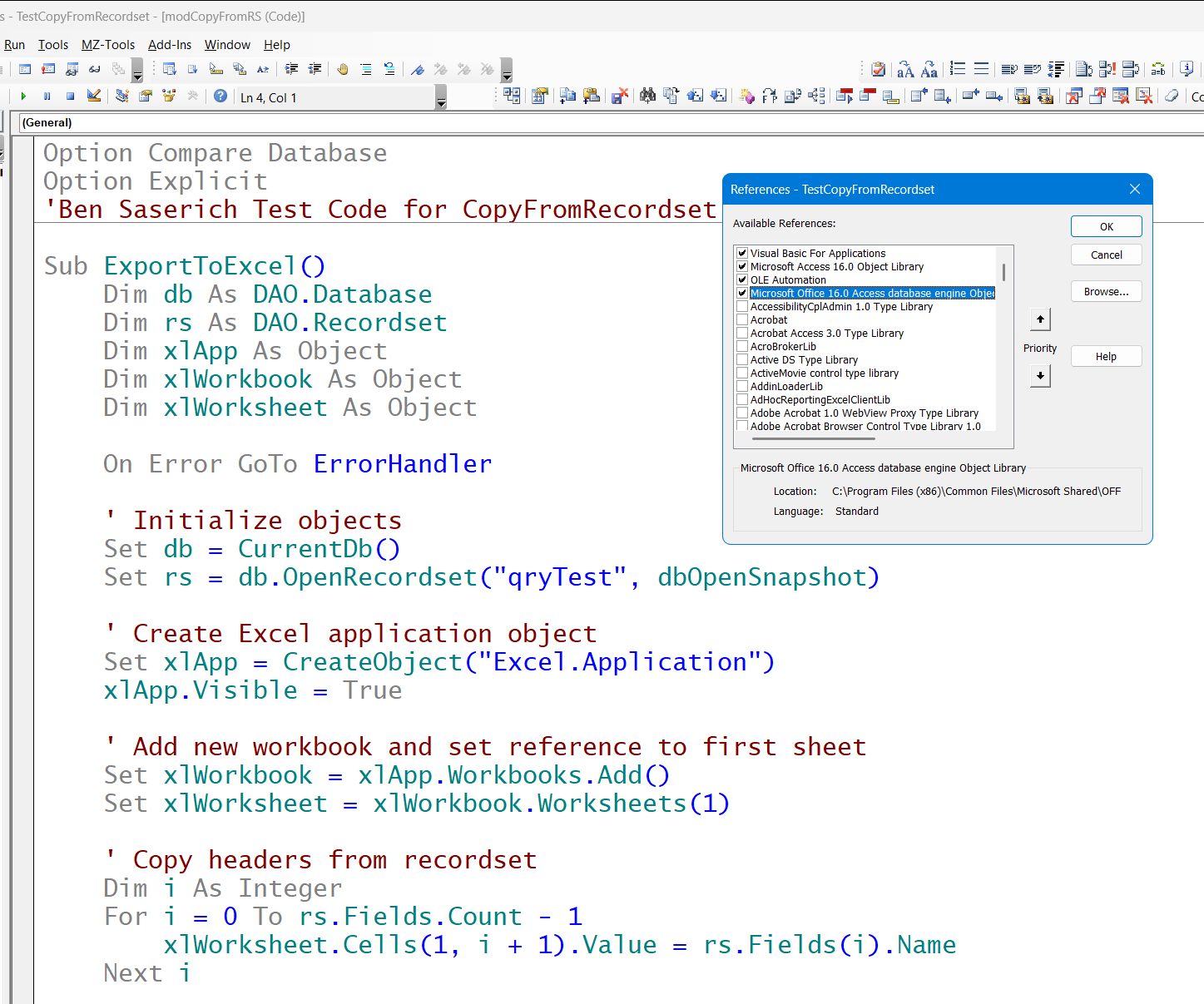Click the green Run Sub play icon
Viewport: 1204px width, 1004px height.
click(x=23, y=96)
